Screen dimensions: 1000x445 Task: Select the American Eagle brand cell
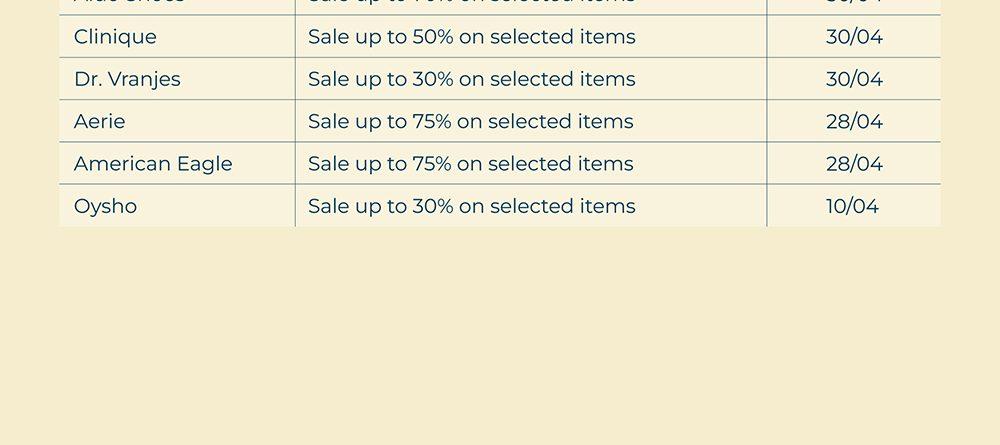153,163
